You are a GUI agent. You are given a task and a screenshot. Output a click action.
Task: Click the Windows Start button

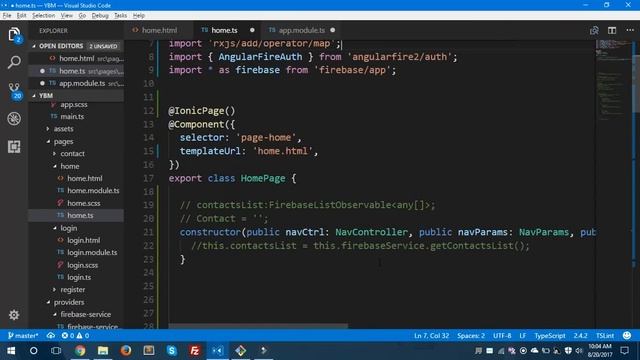click(11, 350)
